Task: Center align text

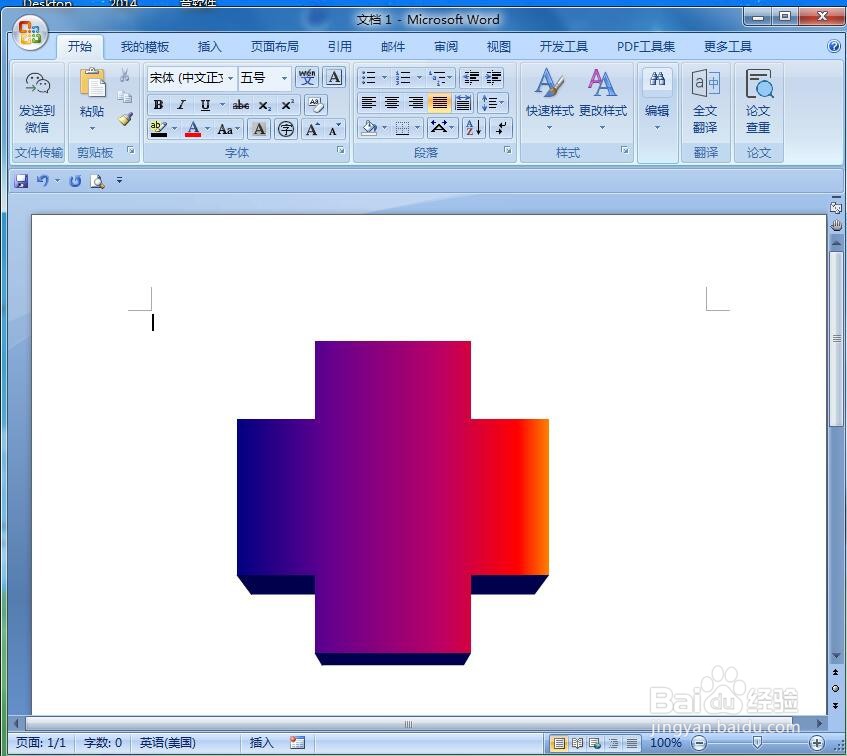Action: click(x=392, y=103)
